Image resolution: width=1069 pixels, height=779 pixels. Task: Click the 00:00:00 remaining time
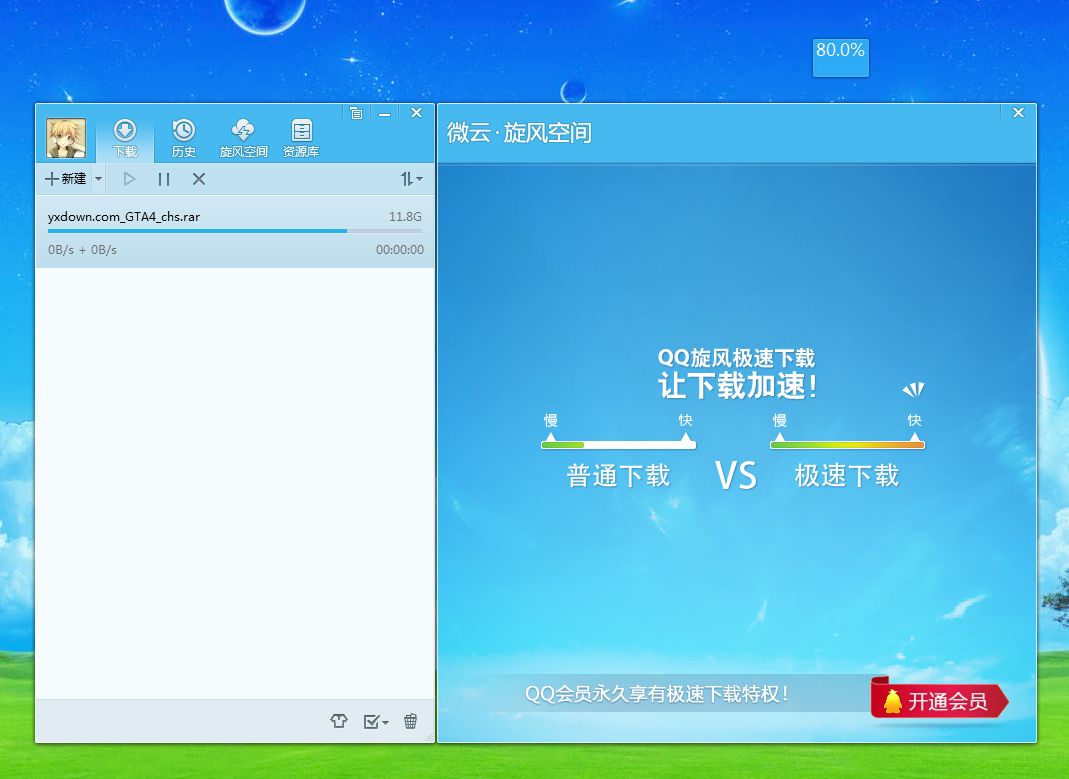coord(400,250)
